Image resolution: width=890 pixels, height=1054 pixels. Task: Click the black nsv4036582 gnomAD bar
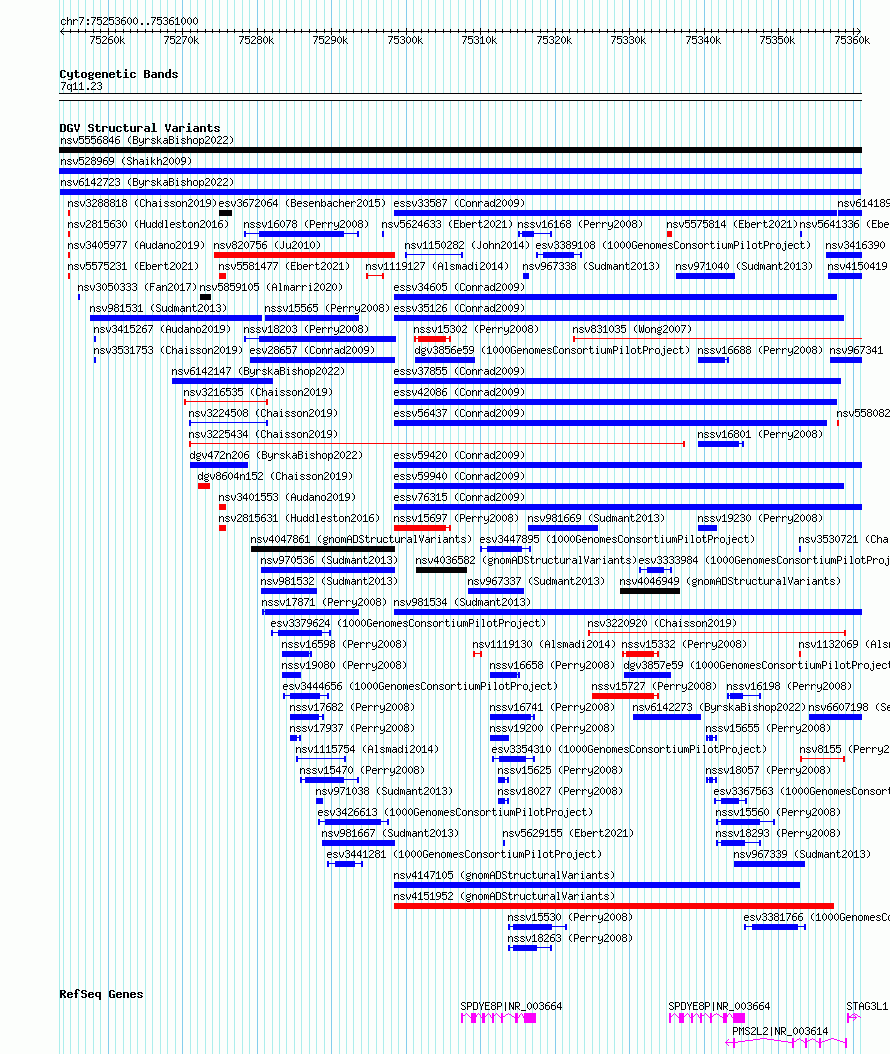441,570
